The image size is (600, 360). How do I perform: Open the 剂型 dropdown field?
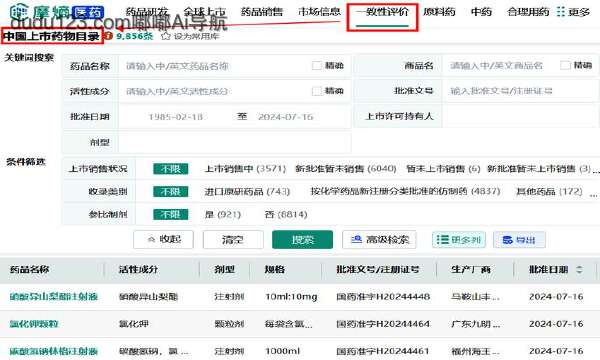(234, 142)
